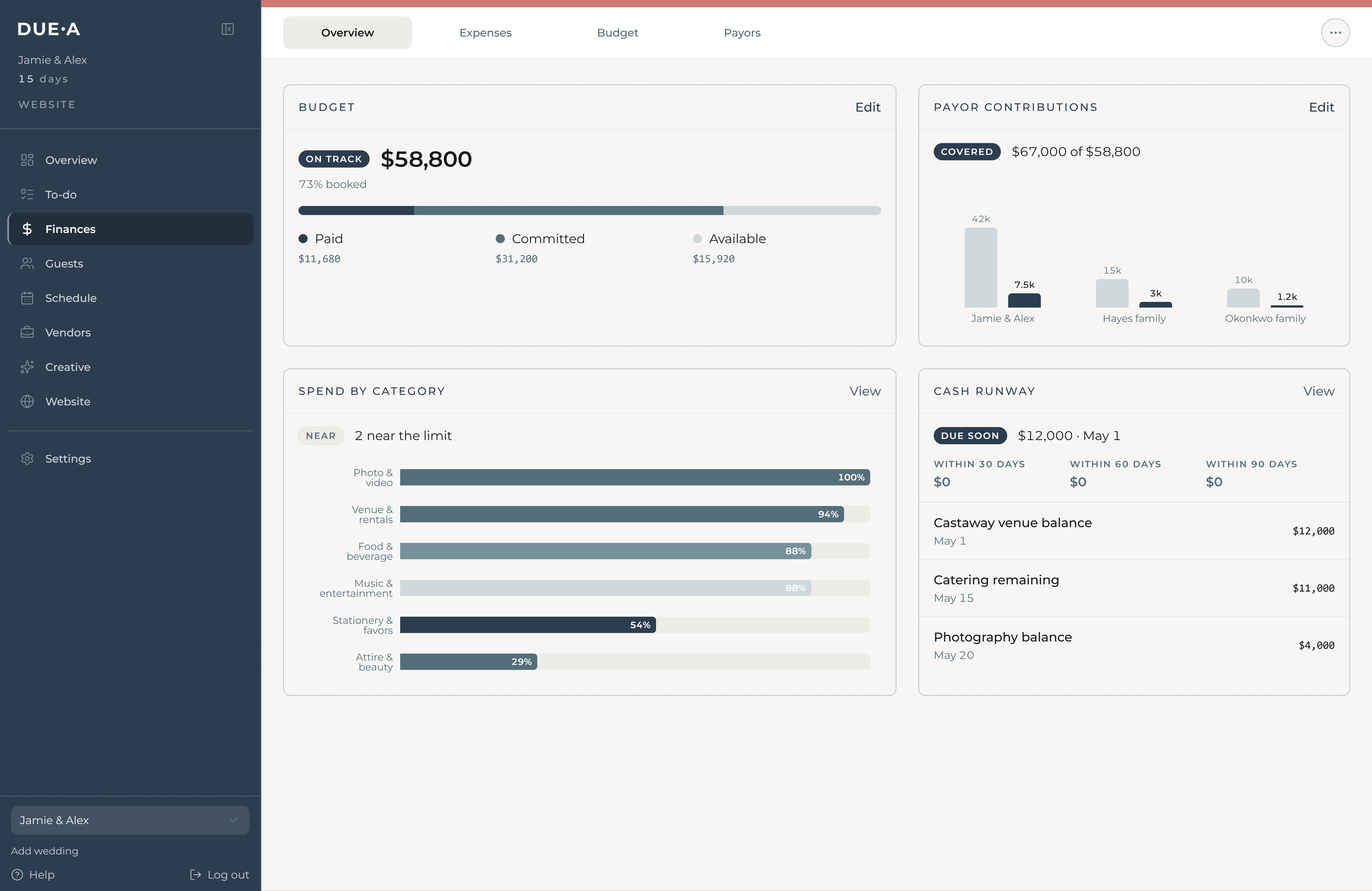Viewport: 1372px width, 891px height.
Task: Click the Settings gear icon
Action: click(27, 459)
